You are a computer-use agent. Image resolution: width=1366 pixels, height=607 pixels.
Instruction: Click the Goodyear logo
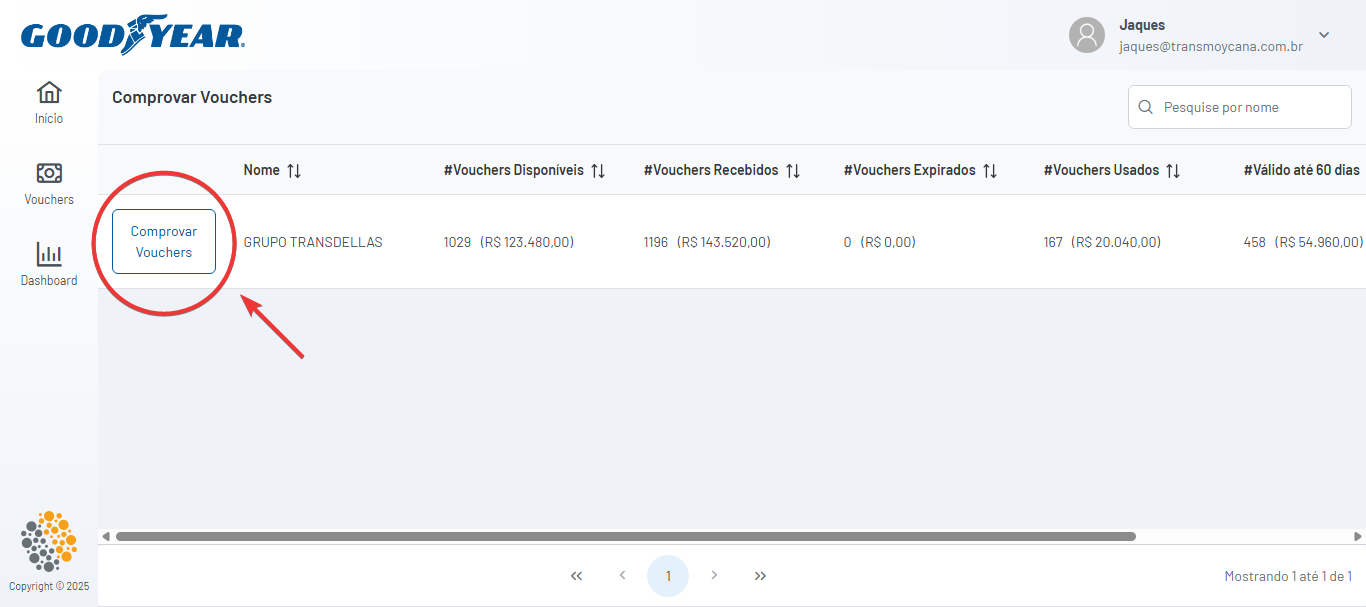132,36
